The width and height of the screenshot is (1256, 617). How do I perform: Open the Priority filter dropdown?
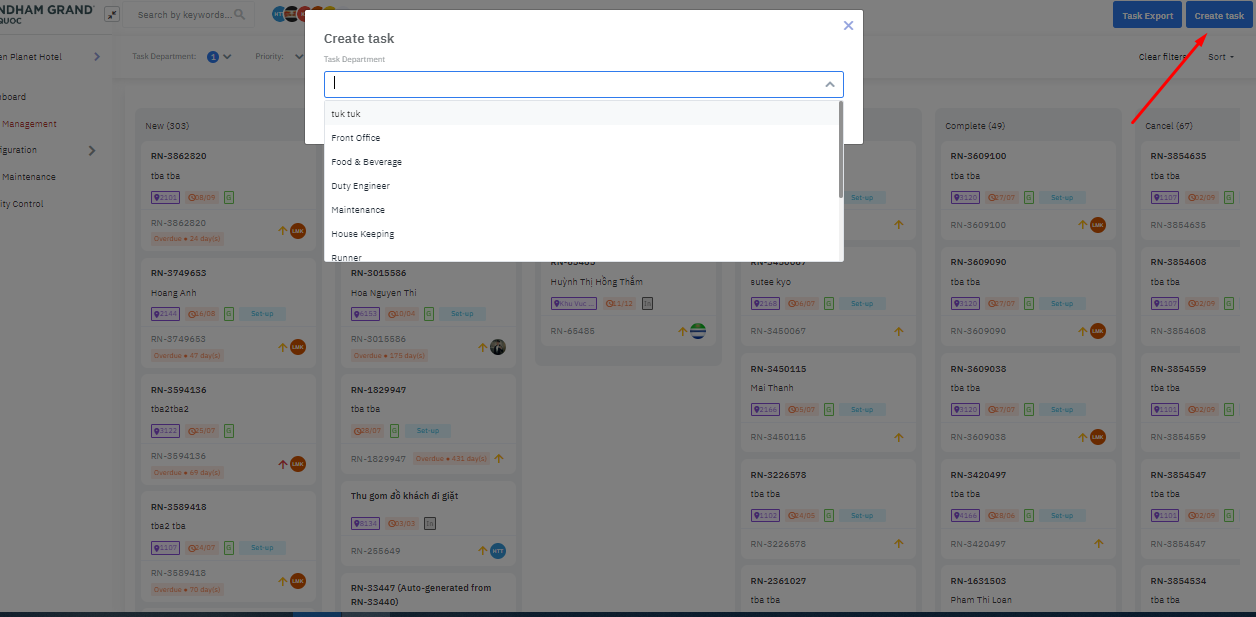(x=298, y=57)
